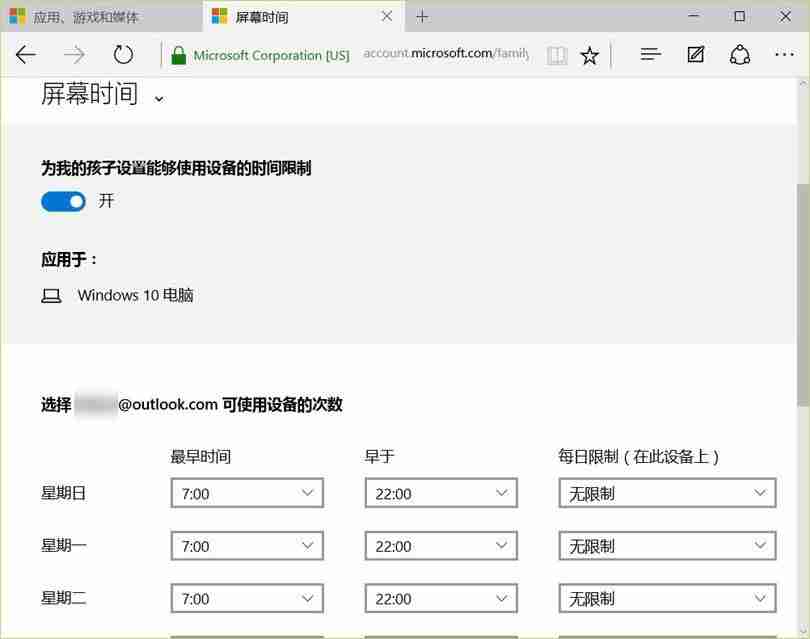
Task: Click the 早于 column header
Action: (x=380, y=457)
